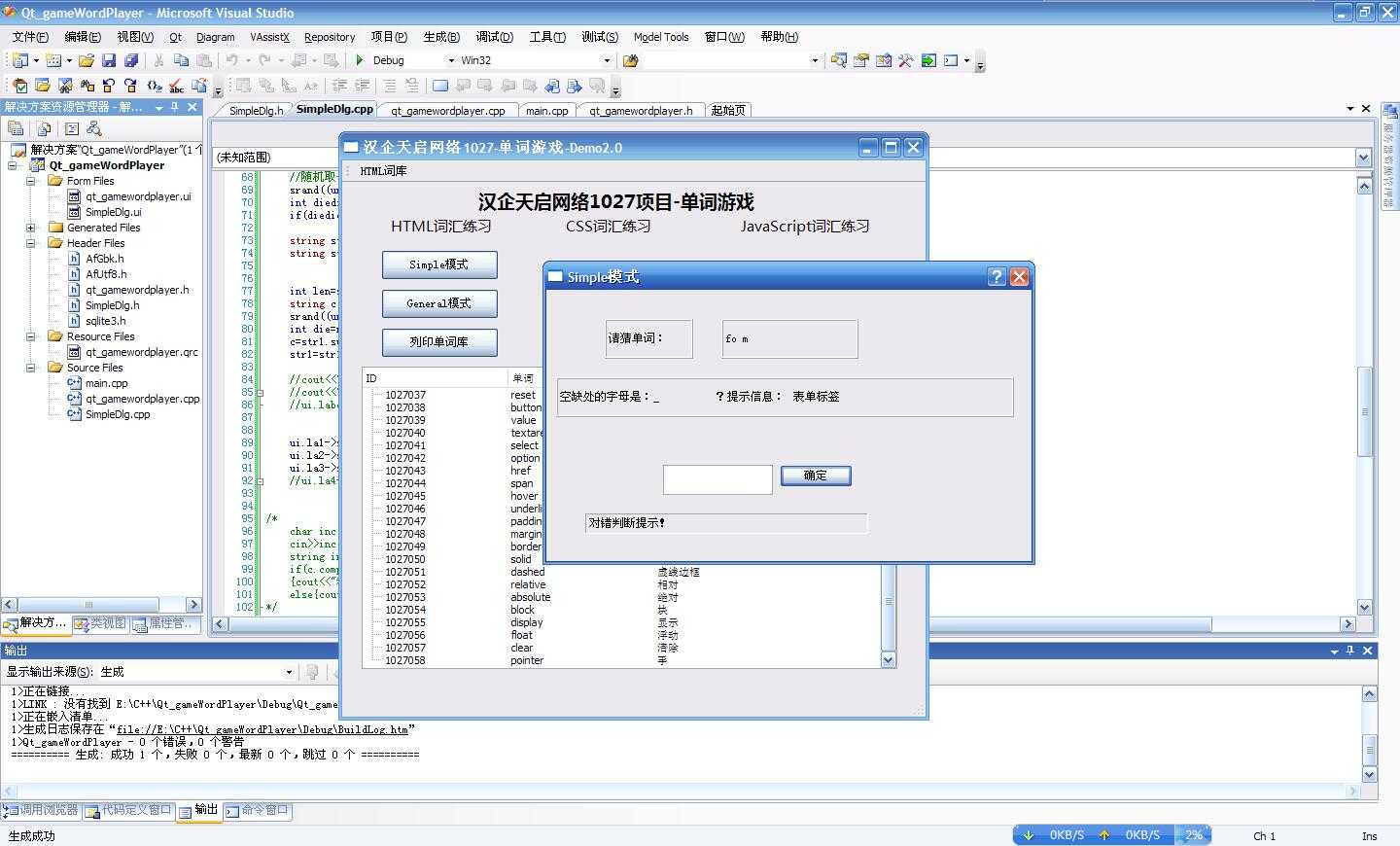
Task: Click the Copy icon in toolbar
Action: [181, 60]
